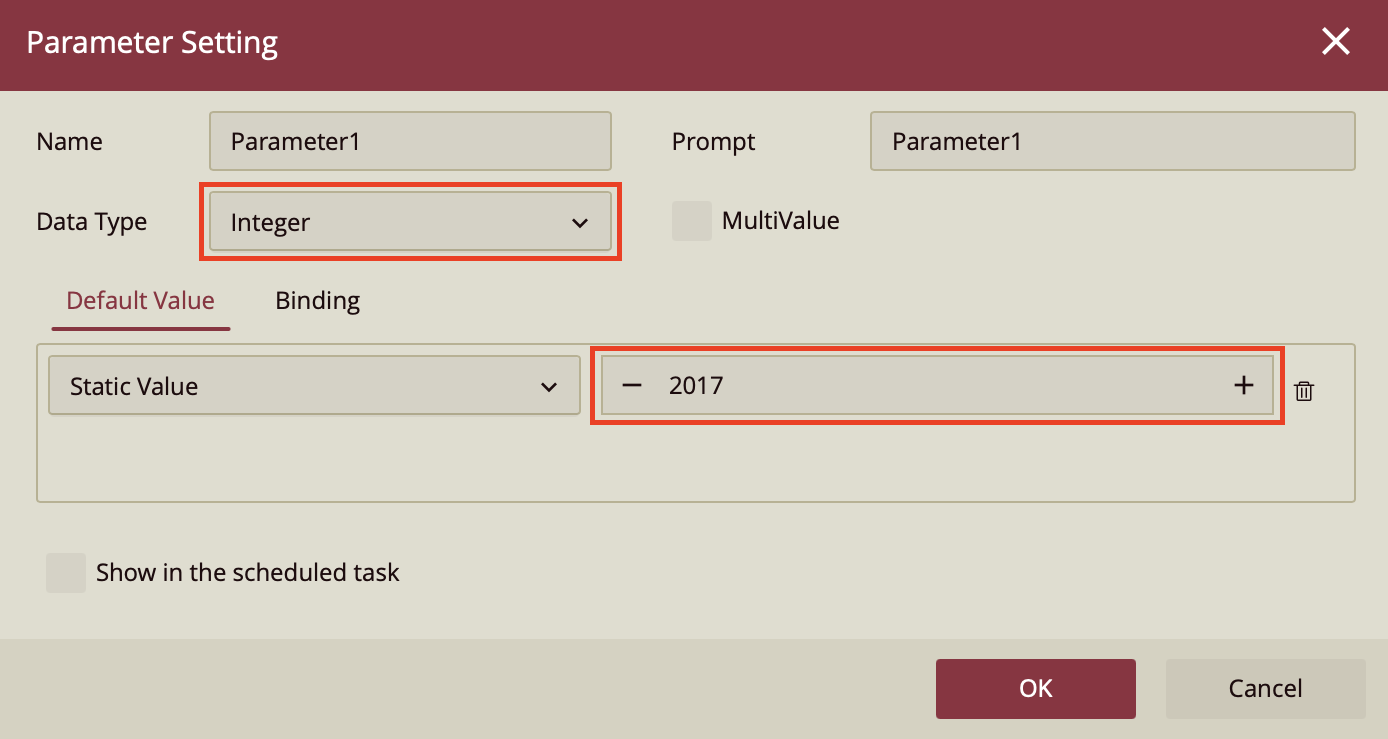Open the Data Type dropdown showing Integer
This screenshot has width=1388, height=739.
click(410, 222)
